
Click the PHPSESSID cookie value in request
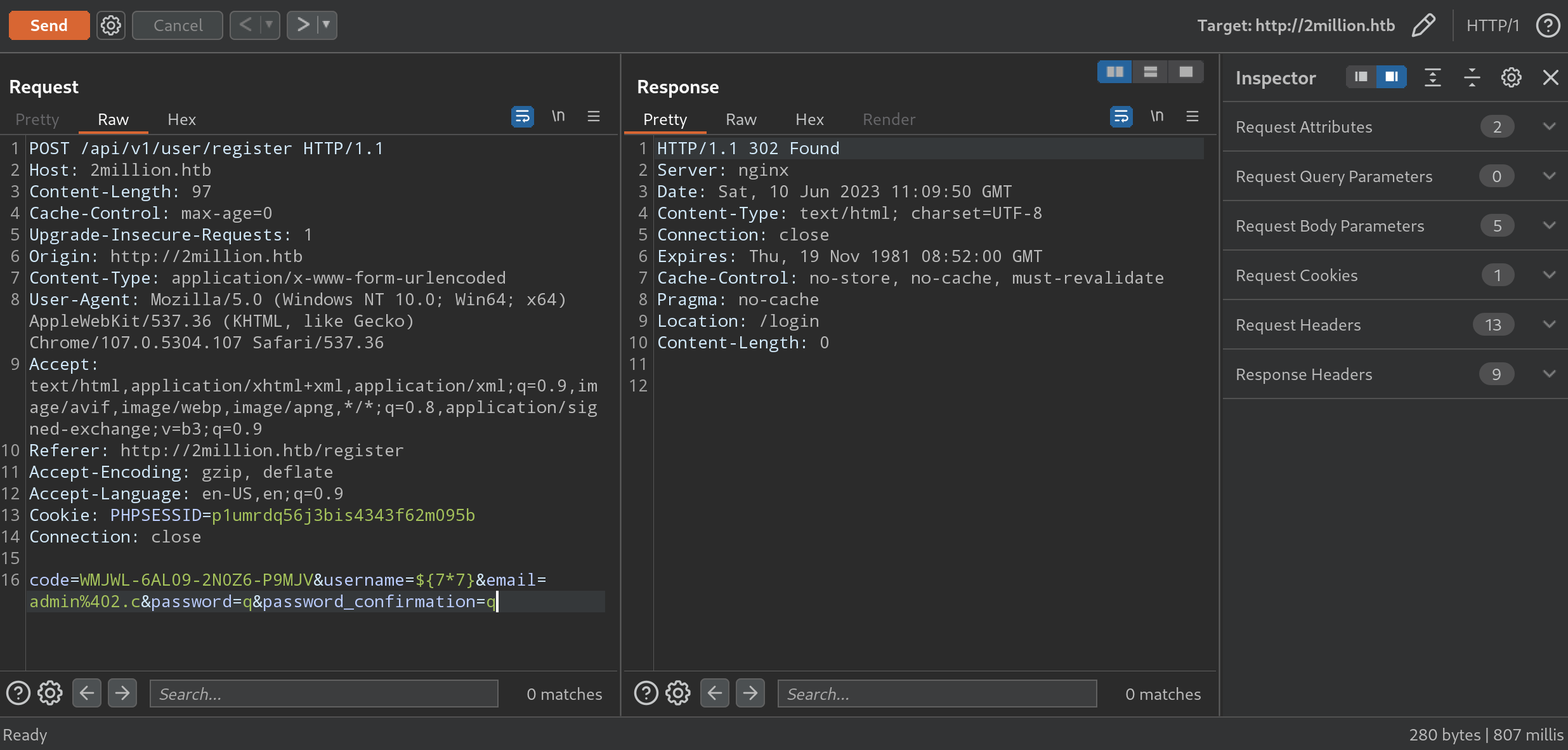[343, 515]
